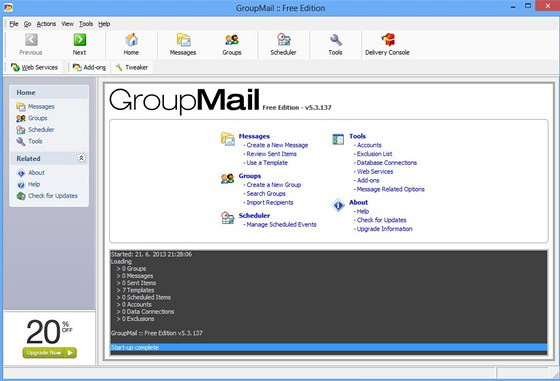Open the Actions menu
The image size is (560, 381).
click(46, 24)
